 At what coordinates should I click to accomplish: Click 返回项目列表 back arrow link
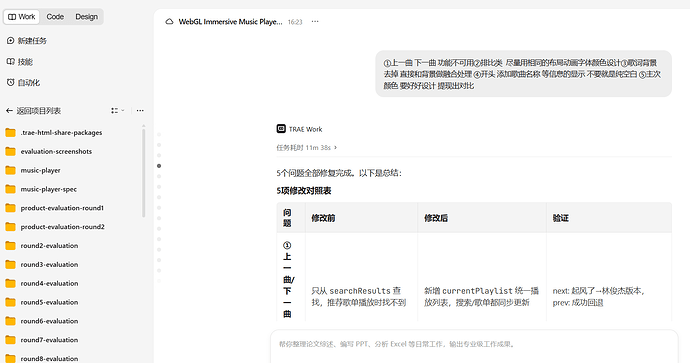coord(33,111)
